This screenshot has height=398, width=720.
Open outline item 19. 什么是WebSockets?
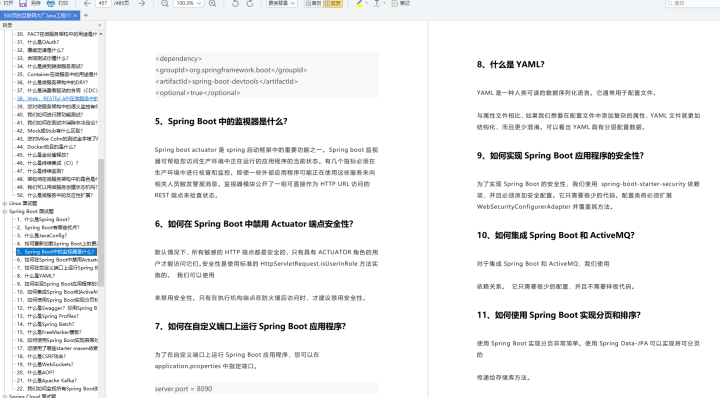coord(45,364)
